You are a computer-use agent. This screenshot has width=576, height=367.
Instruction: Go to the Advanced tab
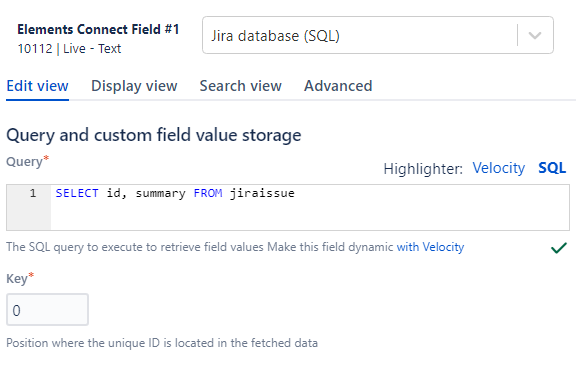point(338,86)
